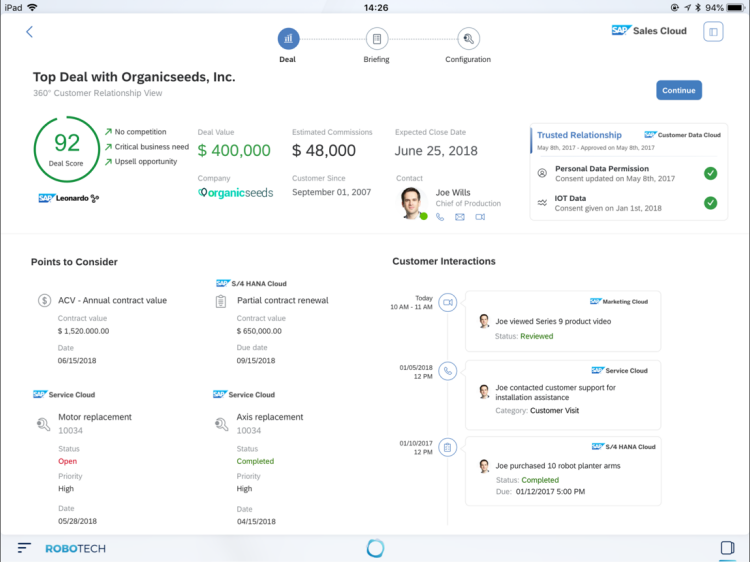Click the S/4 HANA Cloud logo above Partial renewal

(251, 284)
